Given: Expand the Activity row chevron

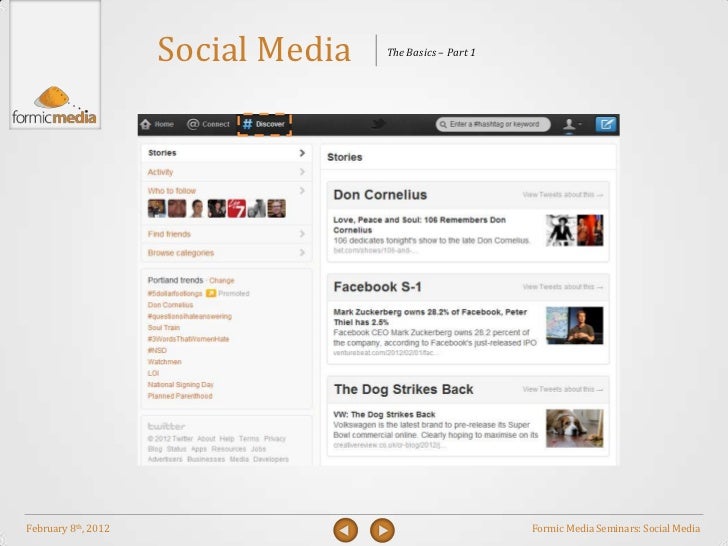Looking at the screenshot, I should point(302,172).
